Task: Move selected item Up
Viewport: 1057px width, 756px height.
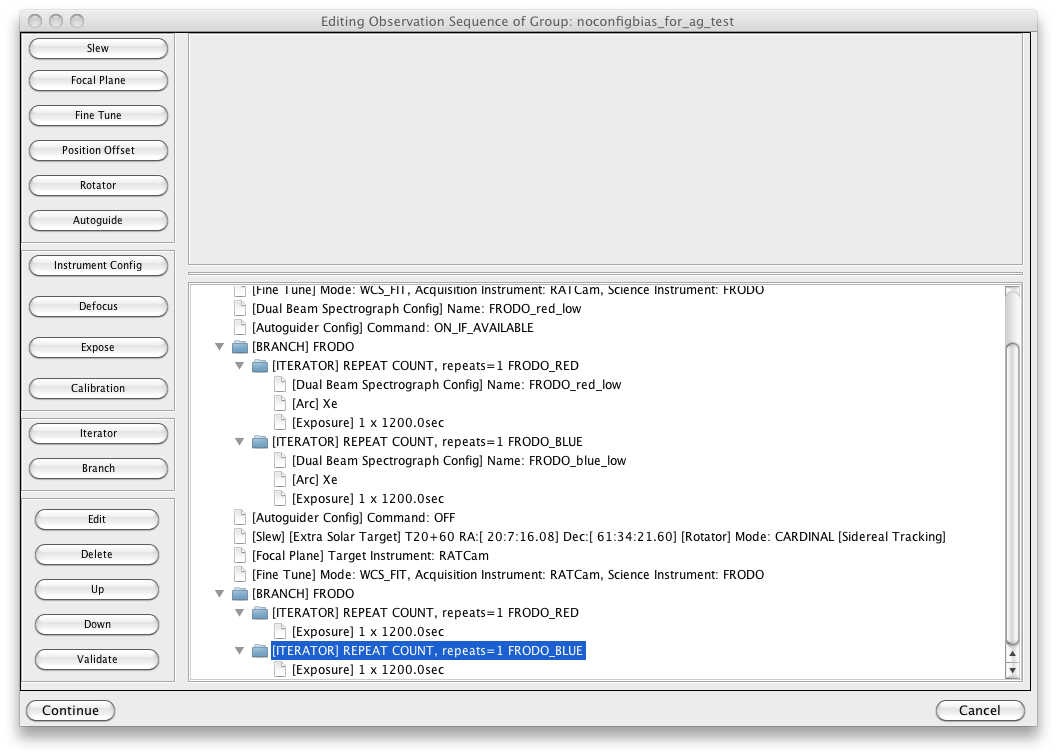Action: point(97,589)
